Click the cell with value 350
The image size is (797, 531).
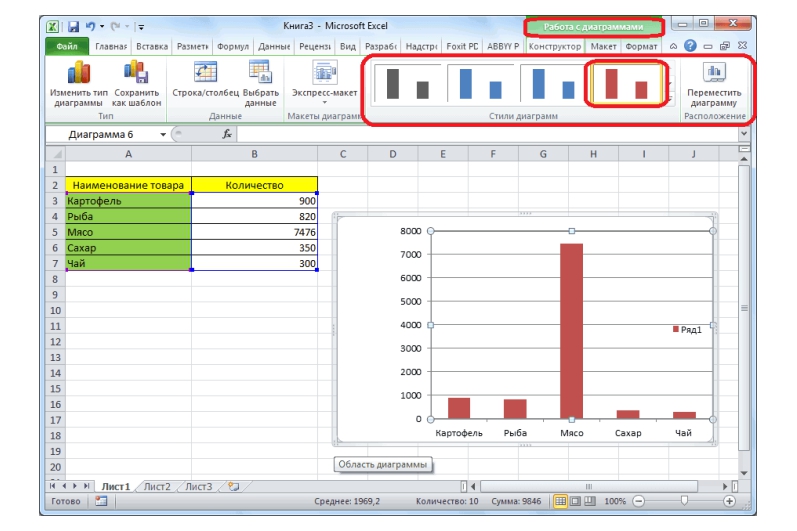point(254,248)
